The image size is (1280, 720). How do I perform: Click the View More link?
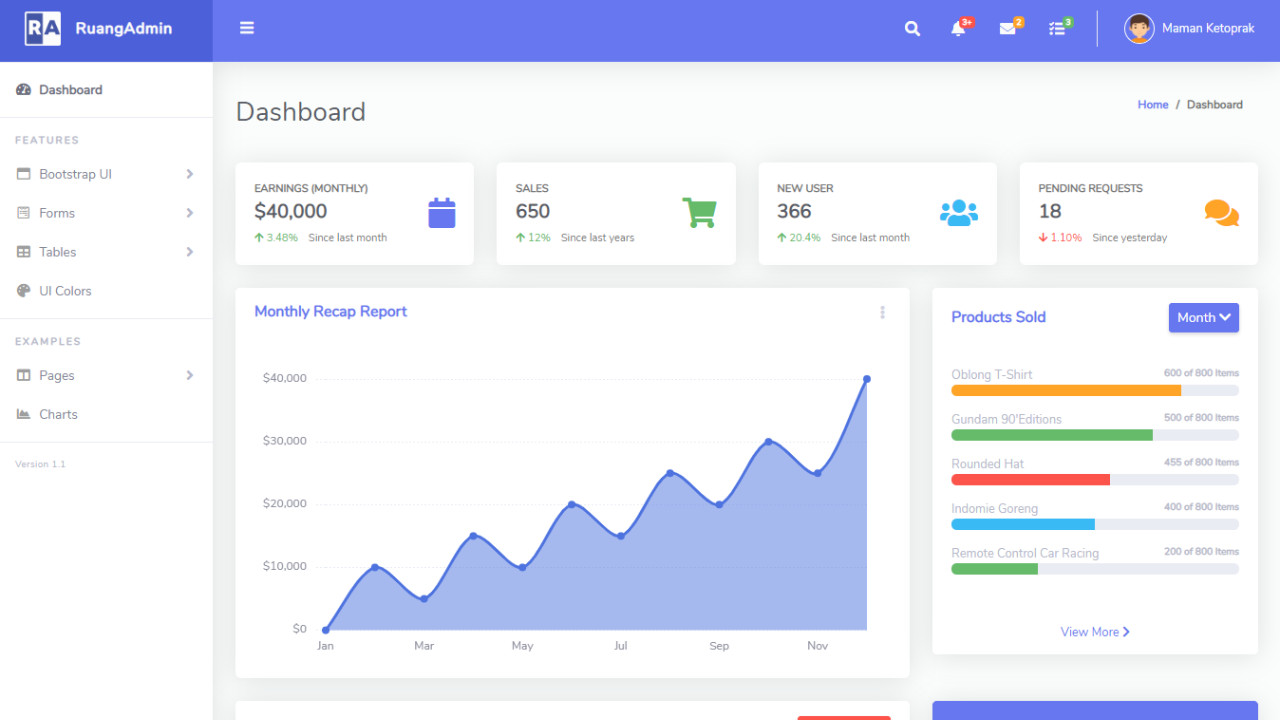(1095, 632)
